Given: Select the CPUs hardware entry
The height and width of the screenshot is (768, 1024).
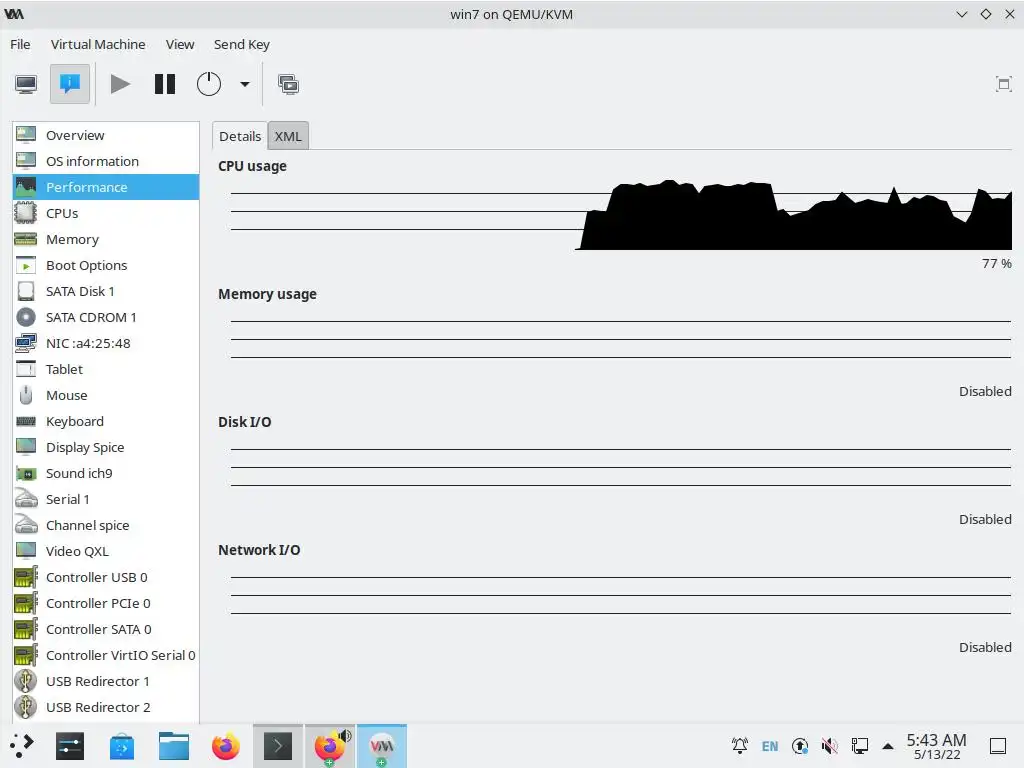Looking at the screenshot, I should pos(106,214).
